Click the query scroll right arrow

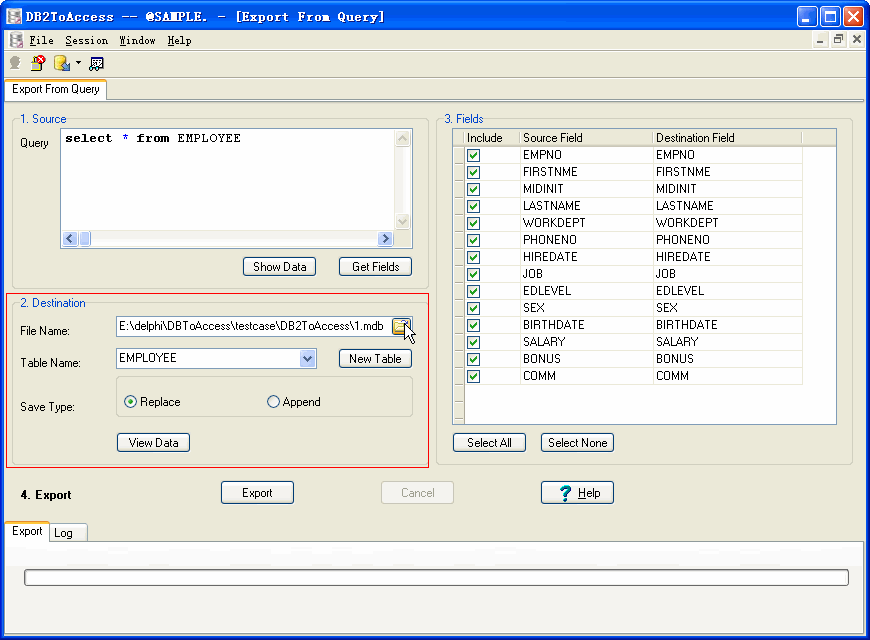coord(385,239)
